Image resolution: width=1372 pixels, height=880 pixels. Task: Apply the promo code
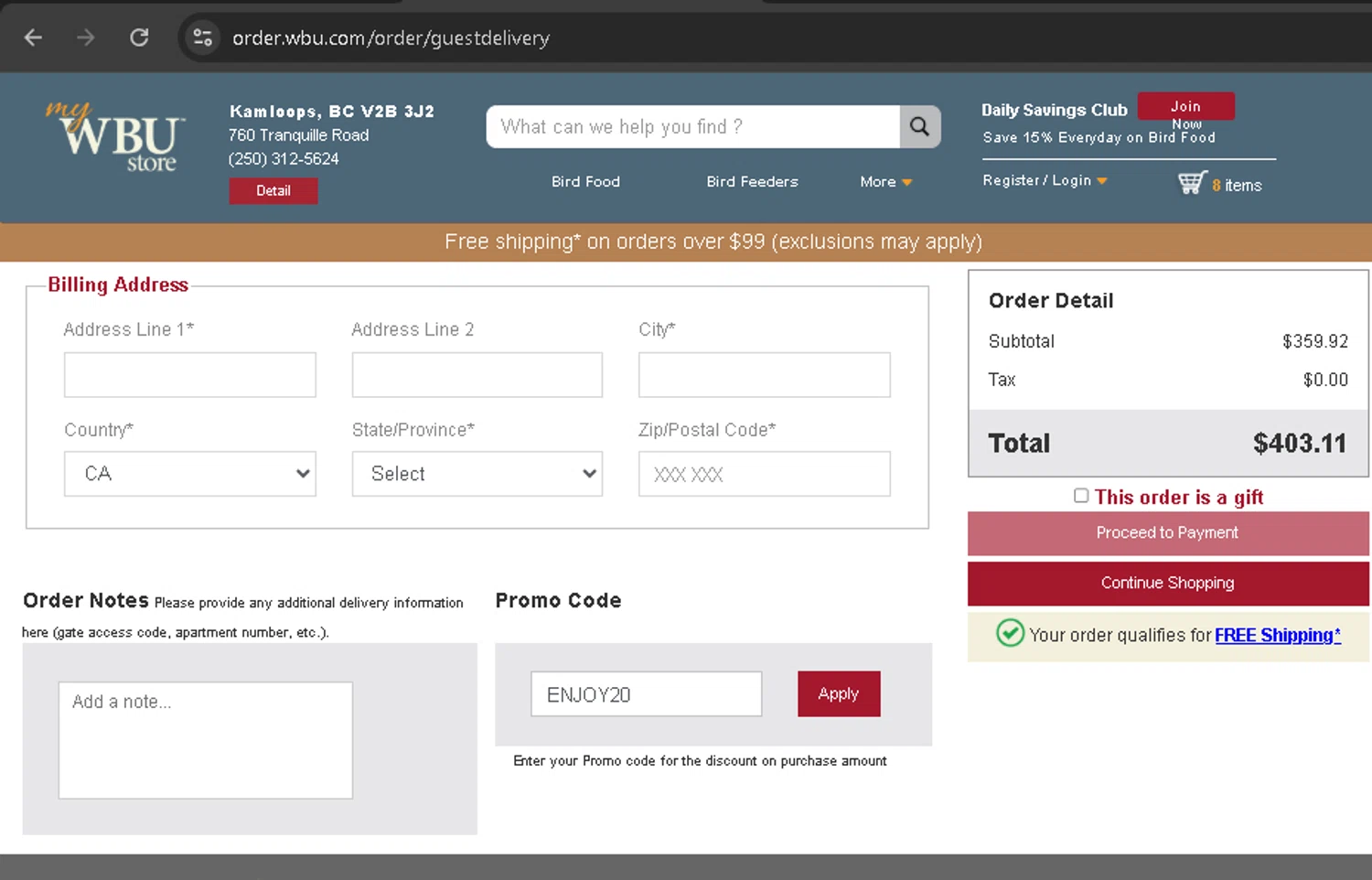point(839,694)
